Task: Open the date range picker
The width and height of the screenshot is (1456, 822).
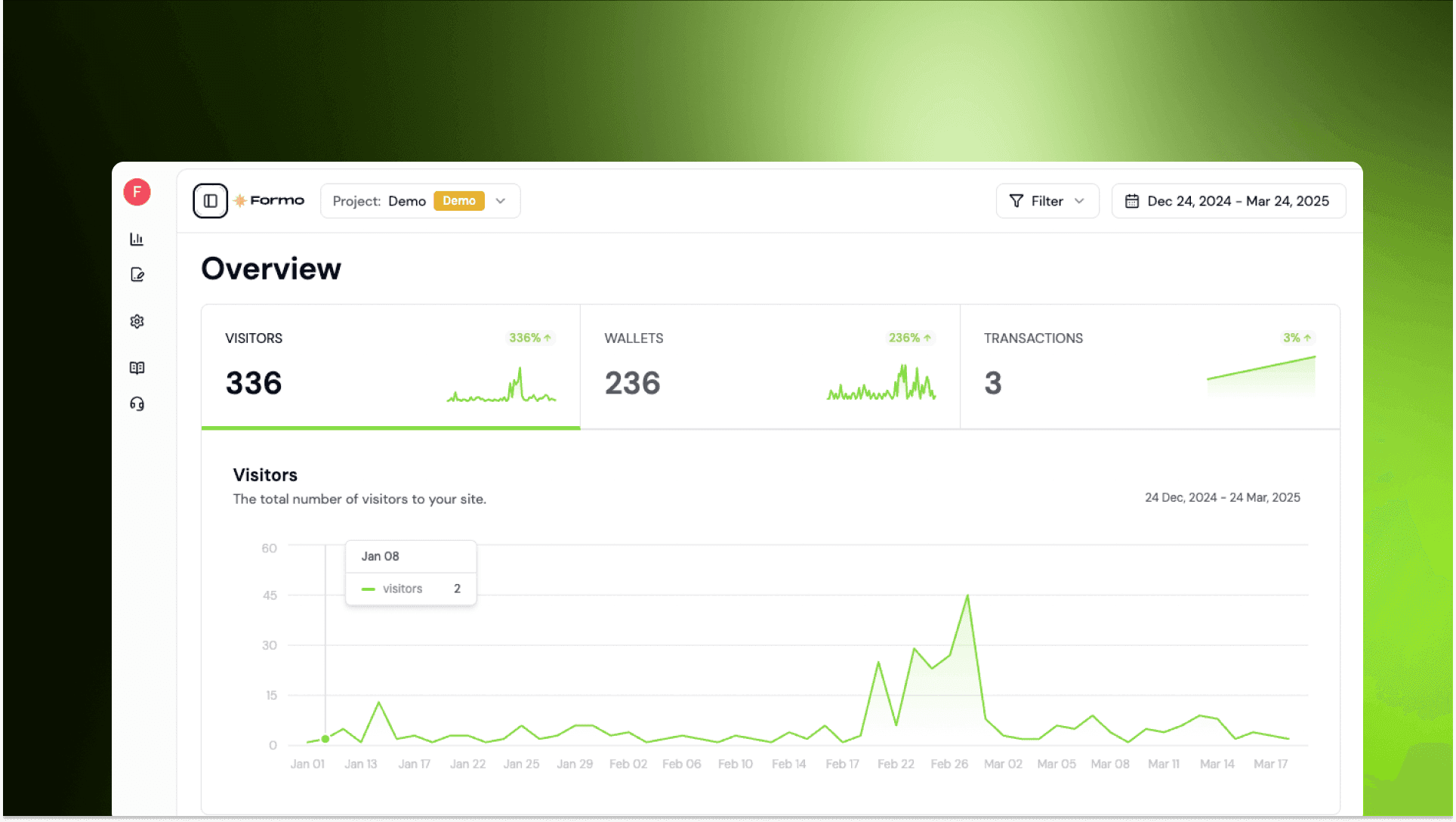Action: (1228, 201)
